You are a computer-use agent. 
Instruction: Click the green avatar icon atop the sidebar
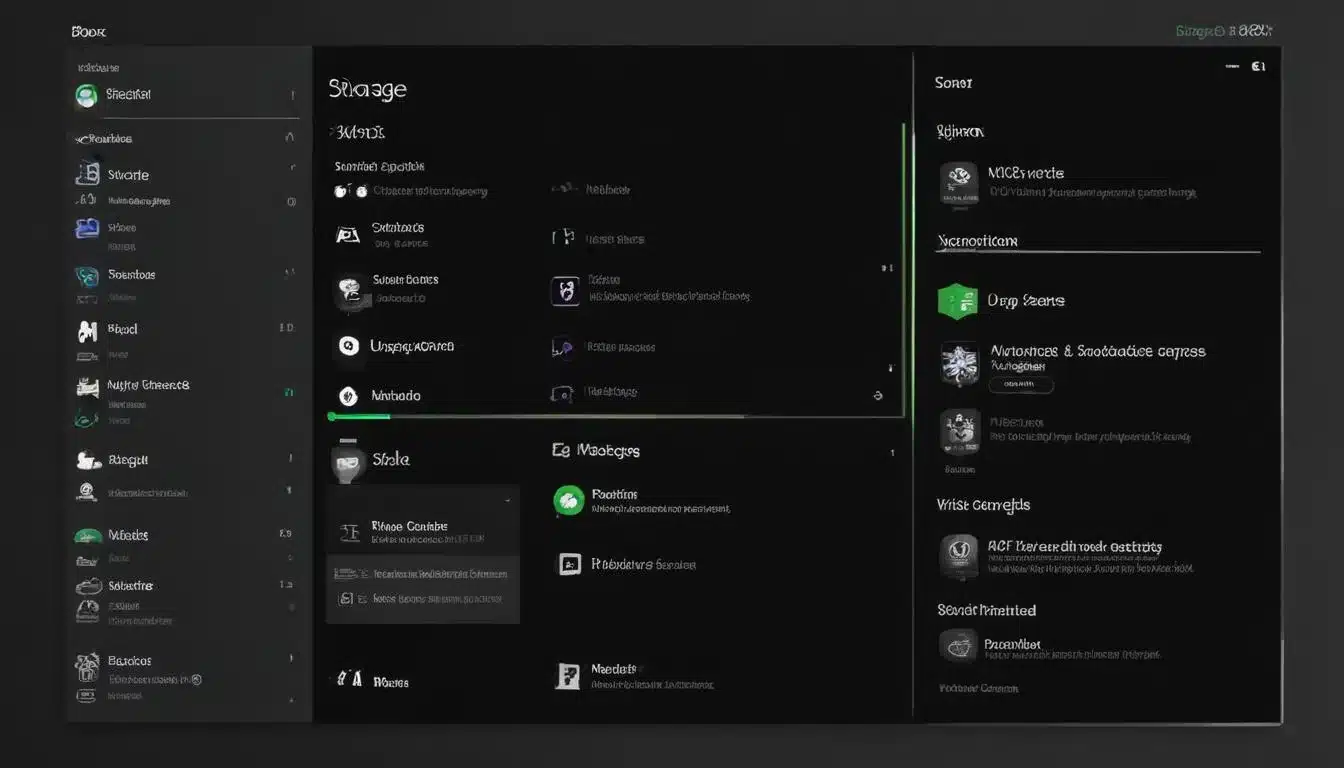point(87,95)
